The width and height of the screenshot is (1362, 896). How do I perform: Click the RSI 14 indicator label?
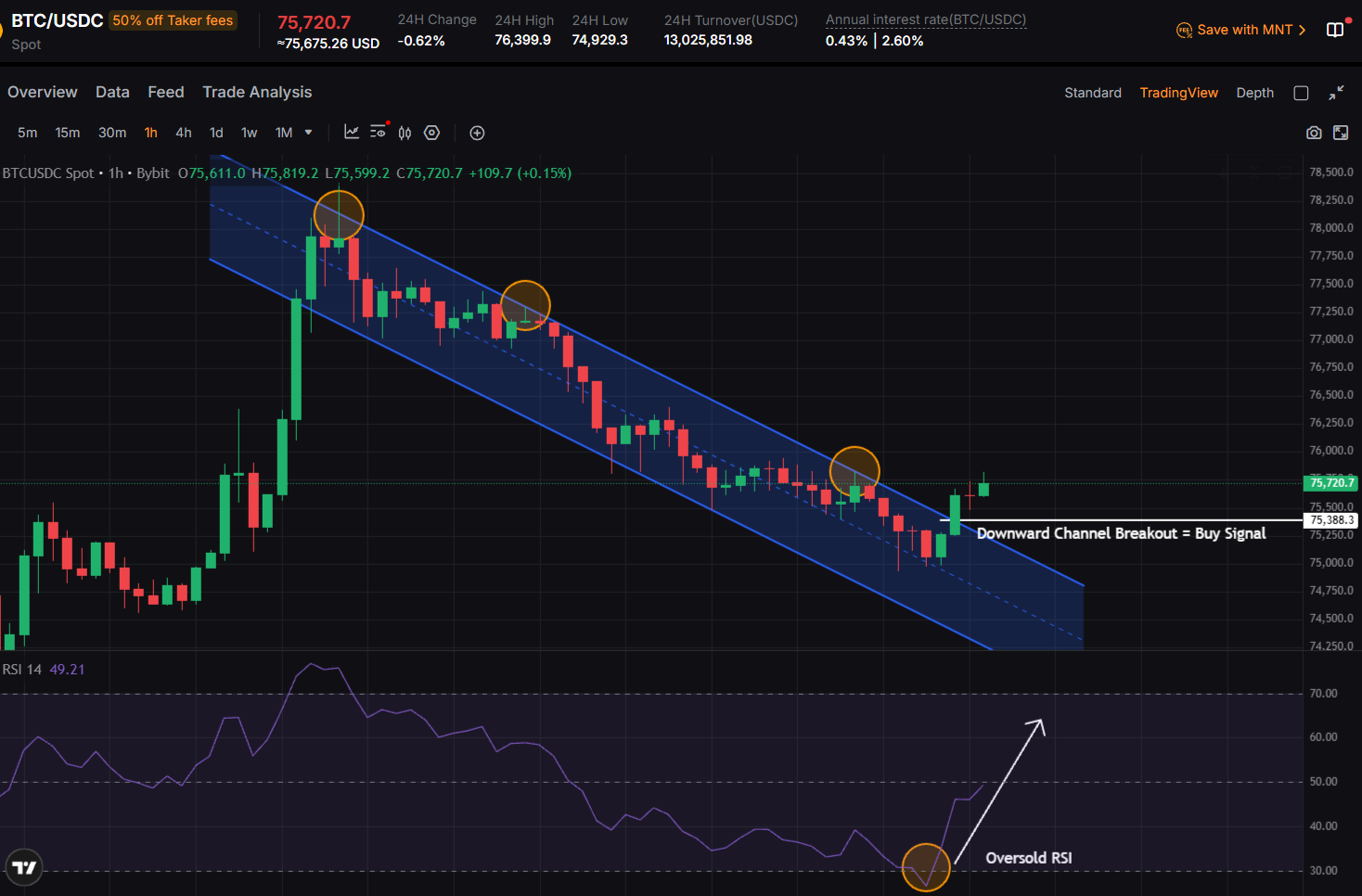22,670
